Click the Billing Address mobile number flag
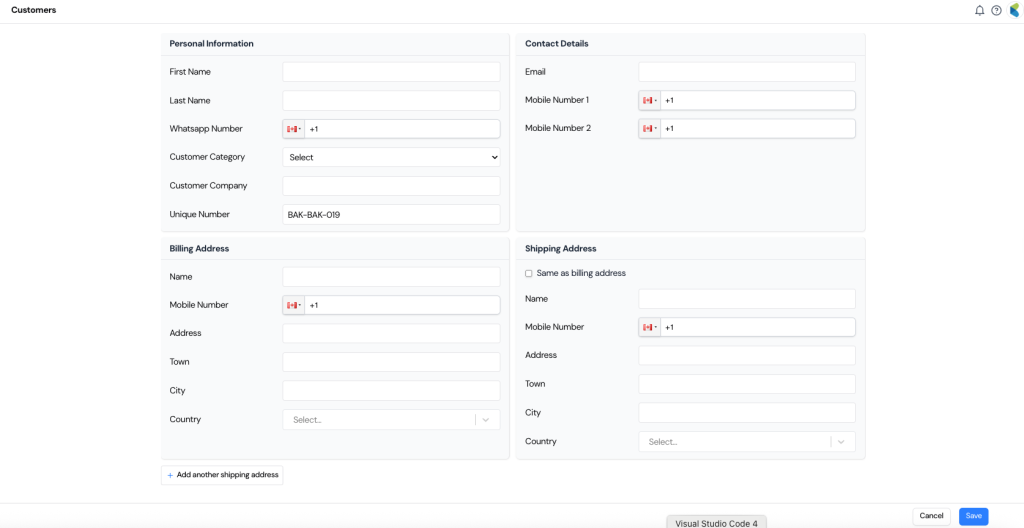 [x=293, y=305]
